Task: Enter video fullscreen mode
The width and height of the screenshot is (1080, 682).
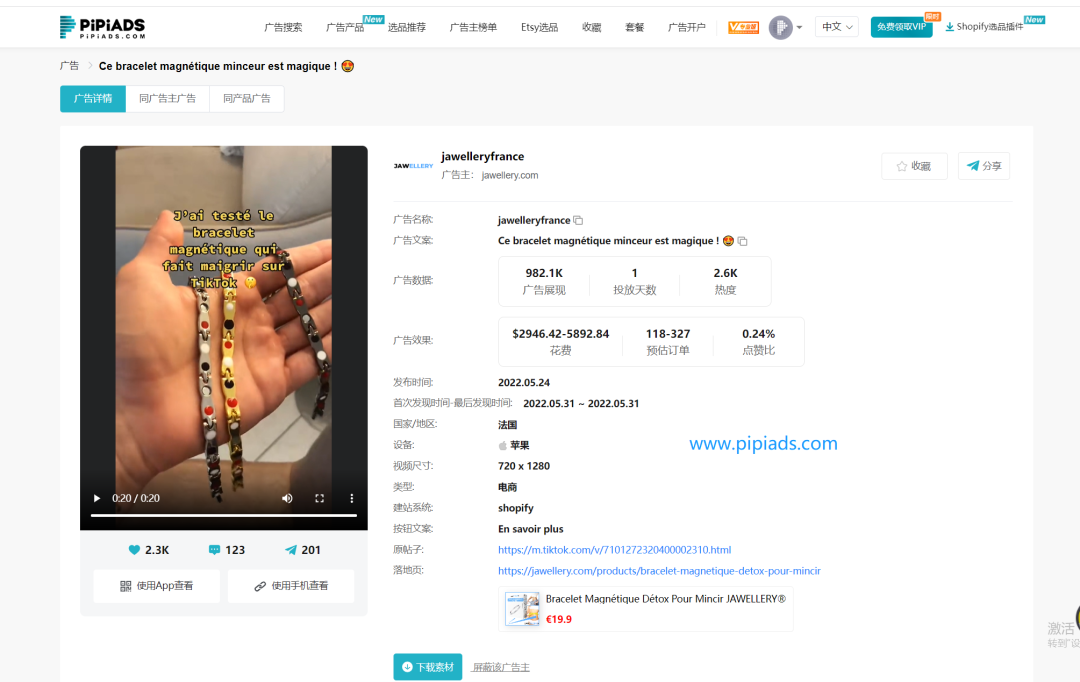Action: click(320, 498)
